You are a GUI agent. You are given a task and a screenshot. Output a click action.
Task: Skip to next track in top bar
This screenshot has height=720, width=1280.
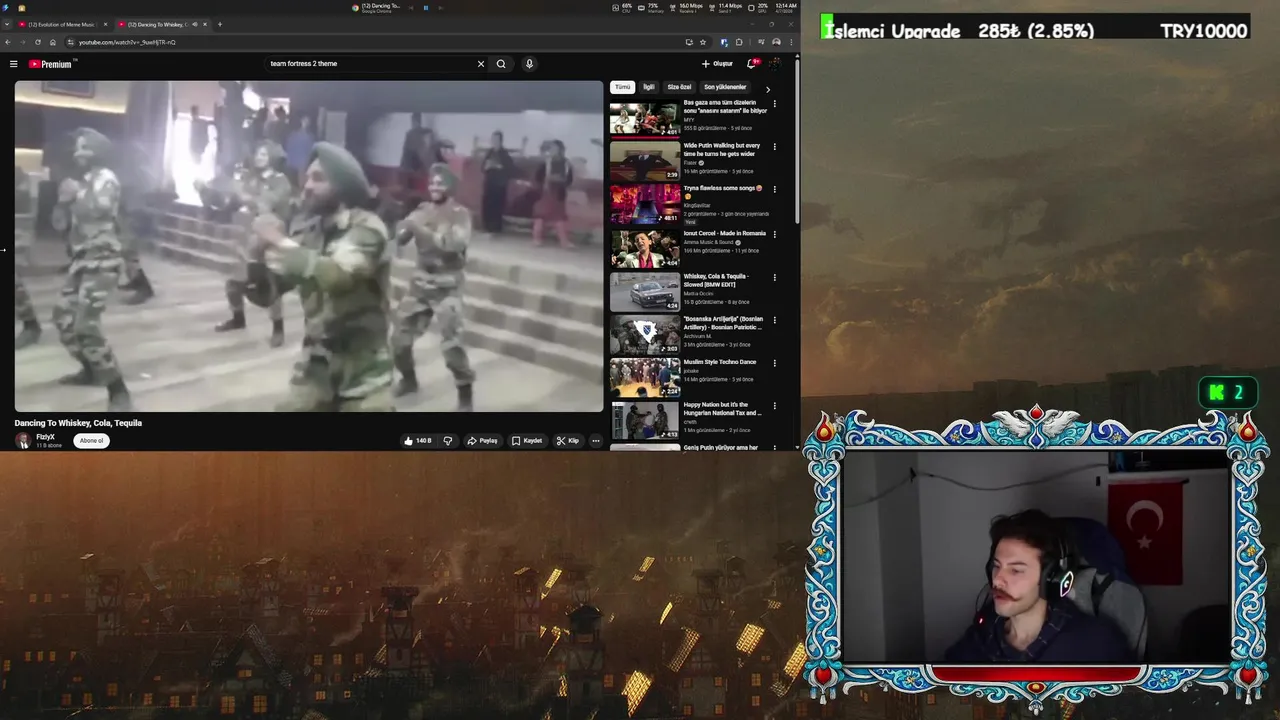pyautogui.click(x=441, y=8)
